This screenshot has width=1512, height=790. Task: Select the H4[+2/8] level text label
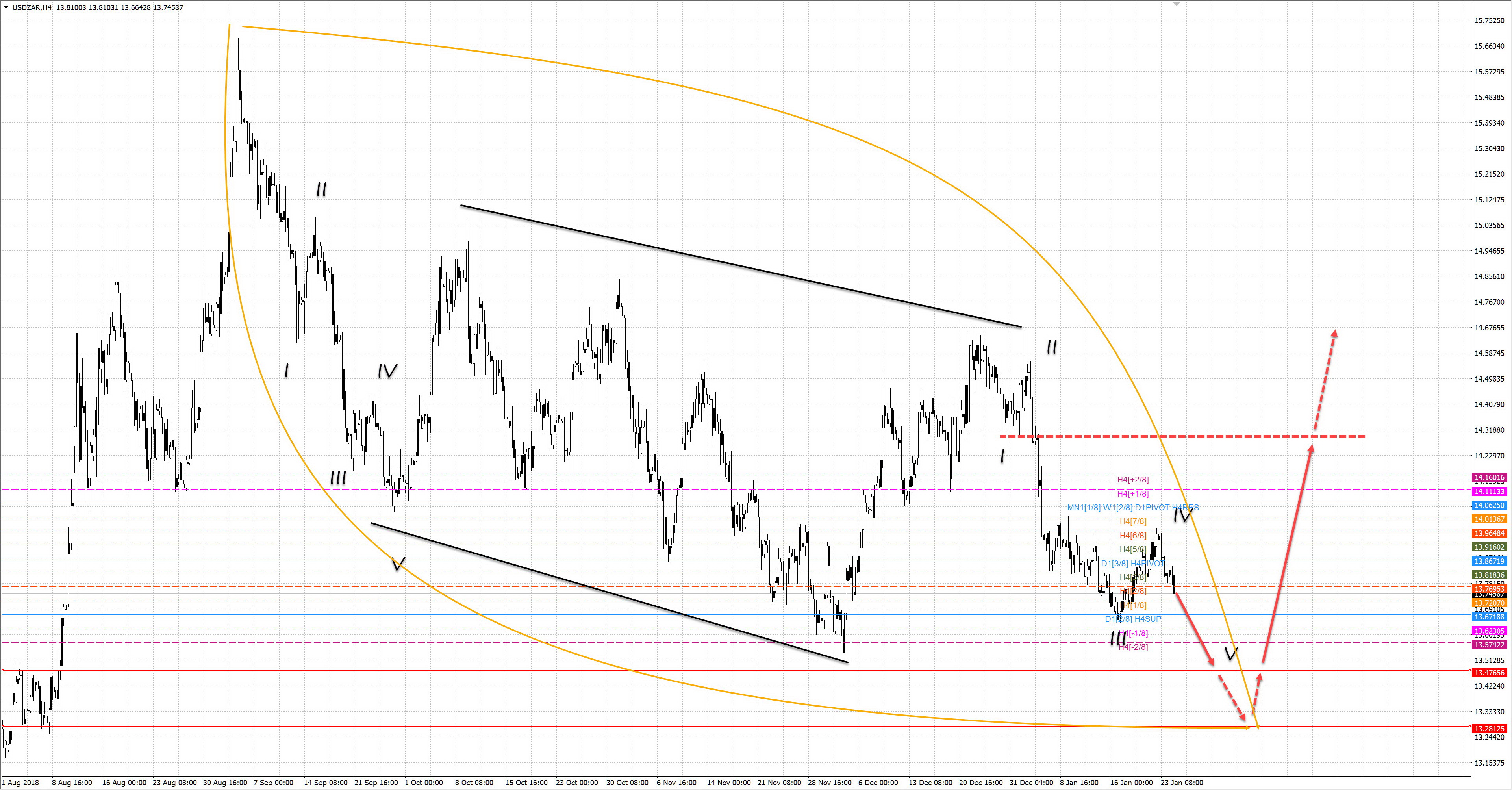[x=1133, y=480]
